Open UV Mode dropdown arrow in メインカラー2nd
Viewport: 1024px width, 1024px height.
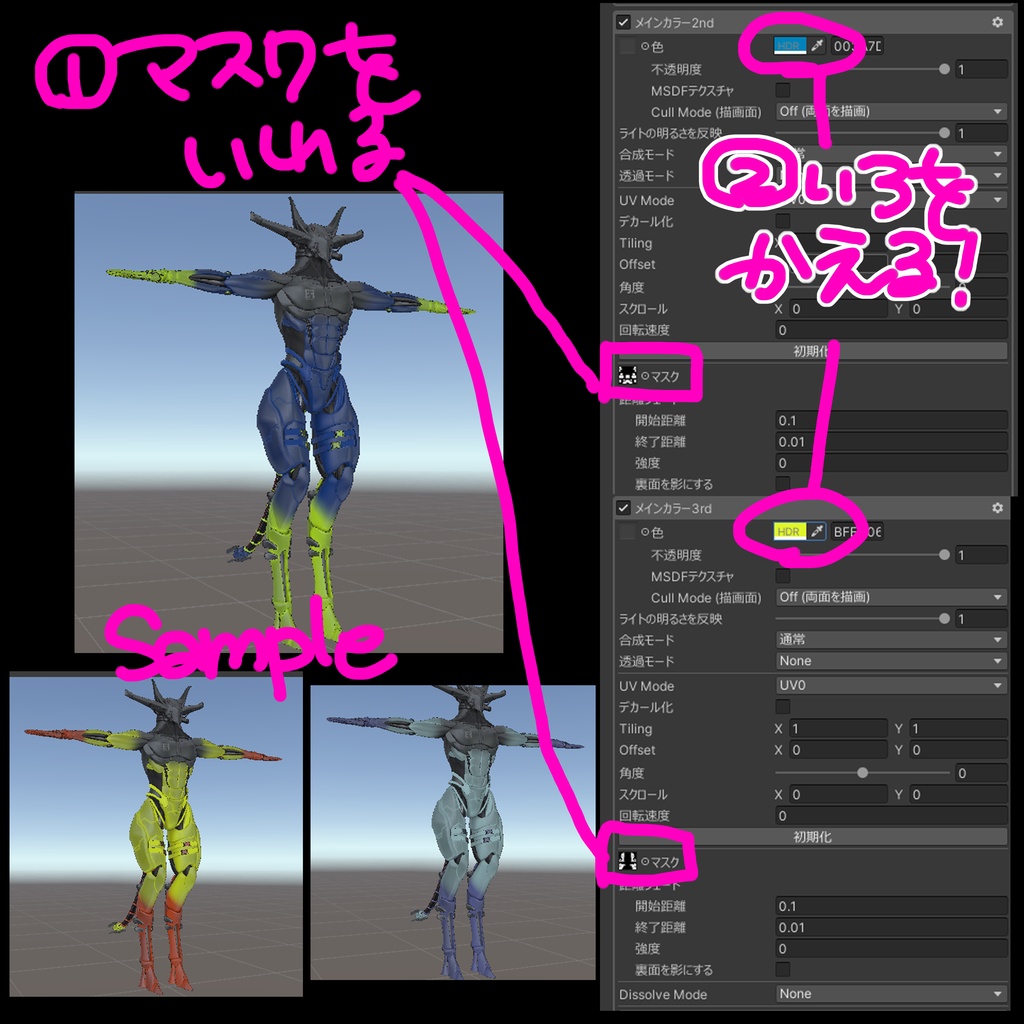pos(997,200)
